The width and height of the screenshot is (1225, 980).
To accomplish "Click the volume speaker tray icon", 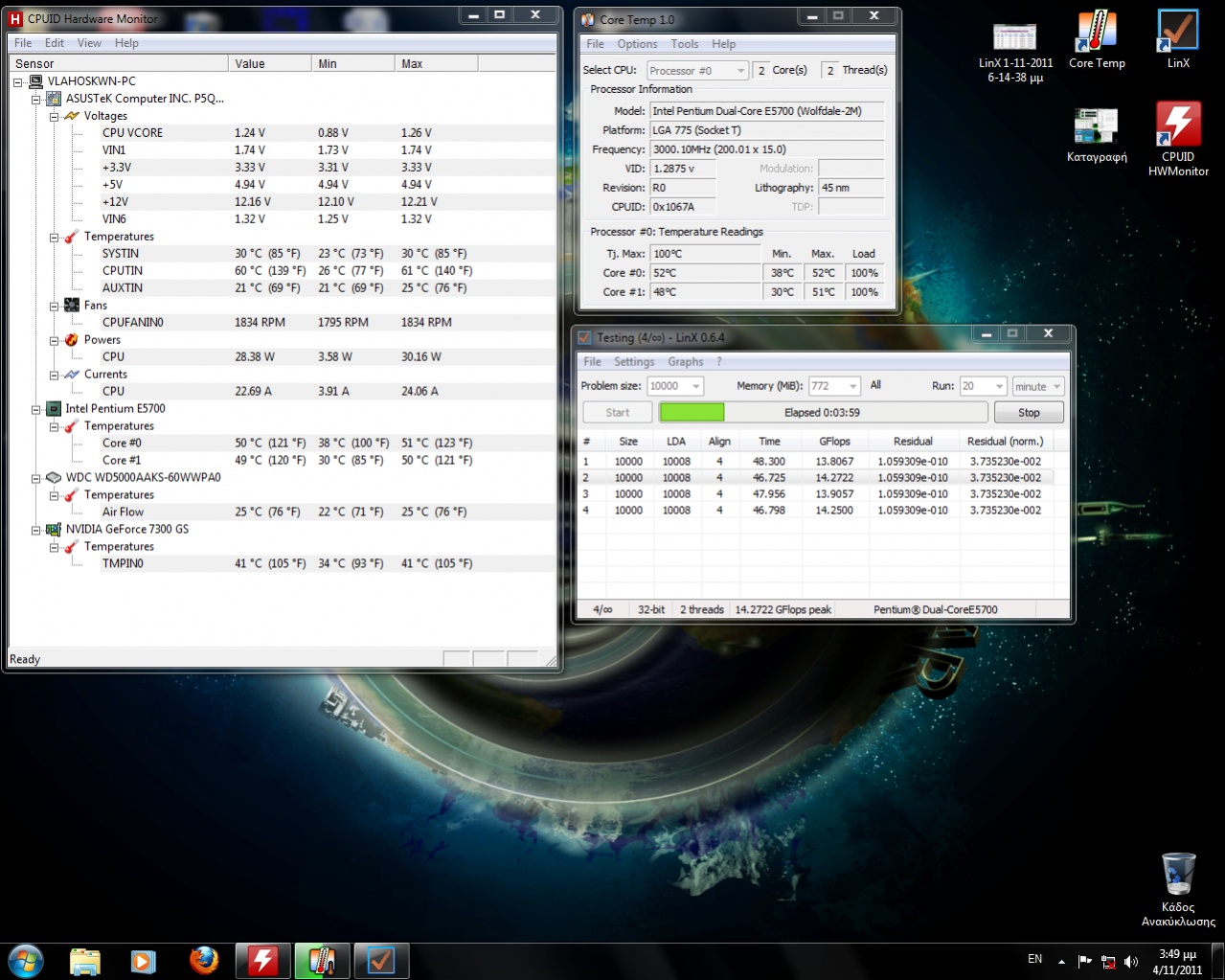I will click(x=1131, y=961).
